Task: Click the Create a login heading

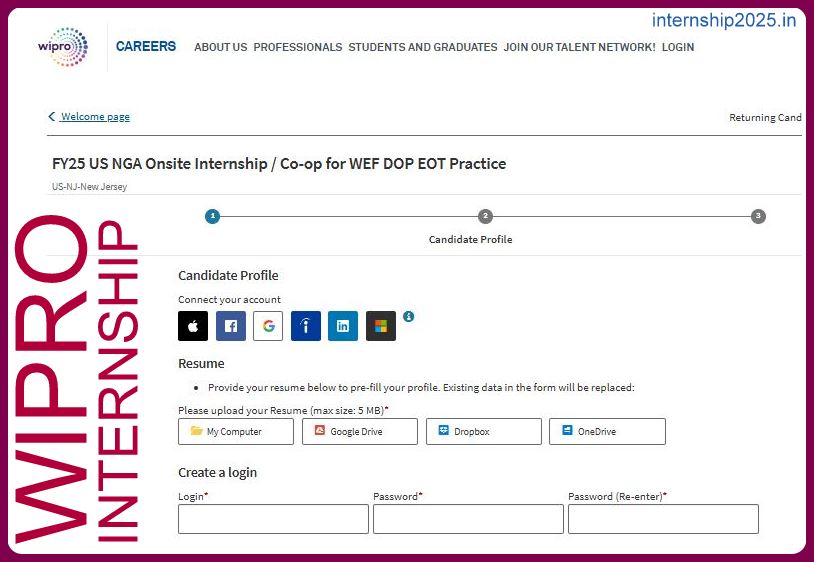Action: 218,473
